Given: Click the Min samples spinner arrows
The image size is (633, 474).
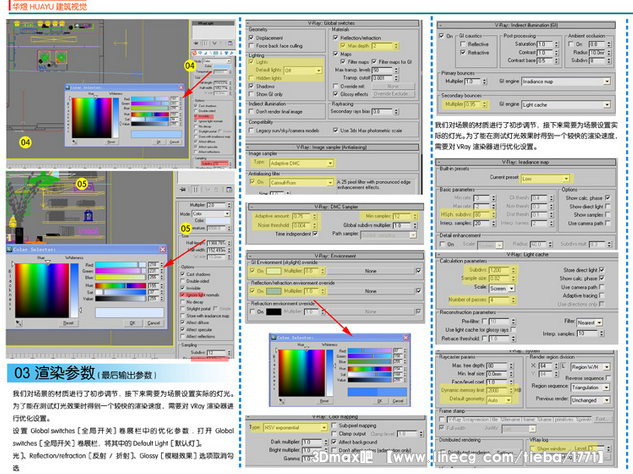Looking at the screenshot, I should 415,216.
